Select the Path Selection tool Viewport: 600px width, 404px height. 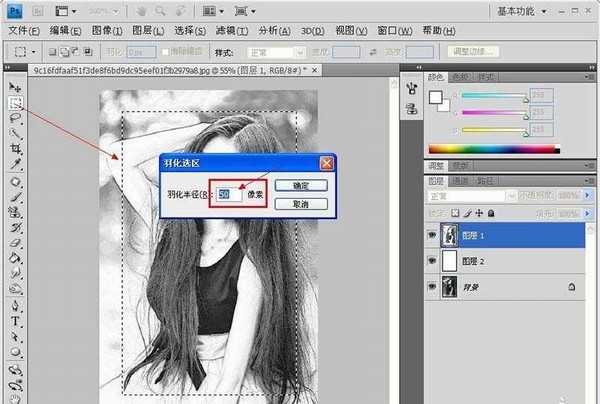(x=15, y=337)
